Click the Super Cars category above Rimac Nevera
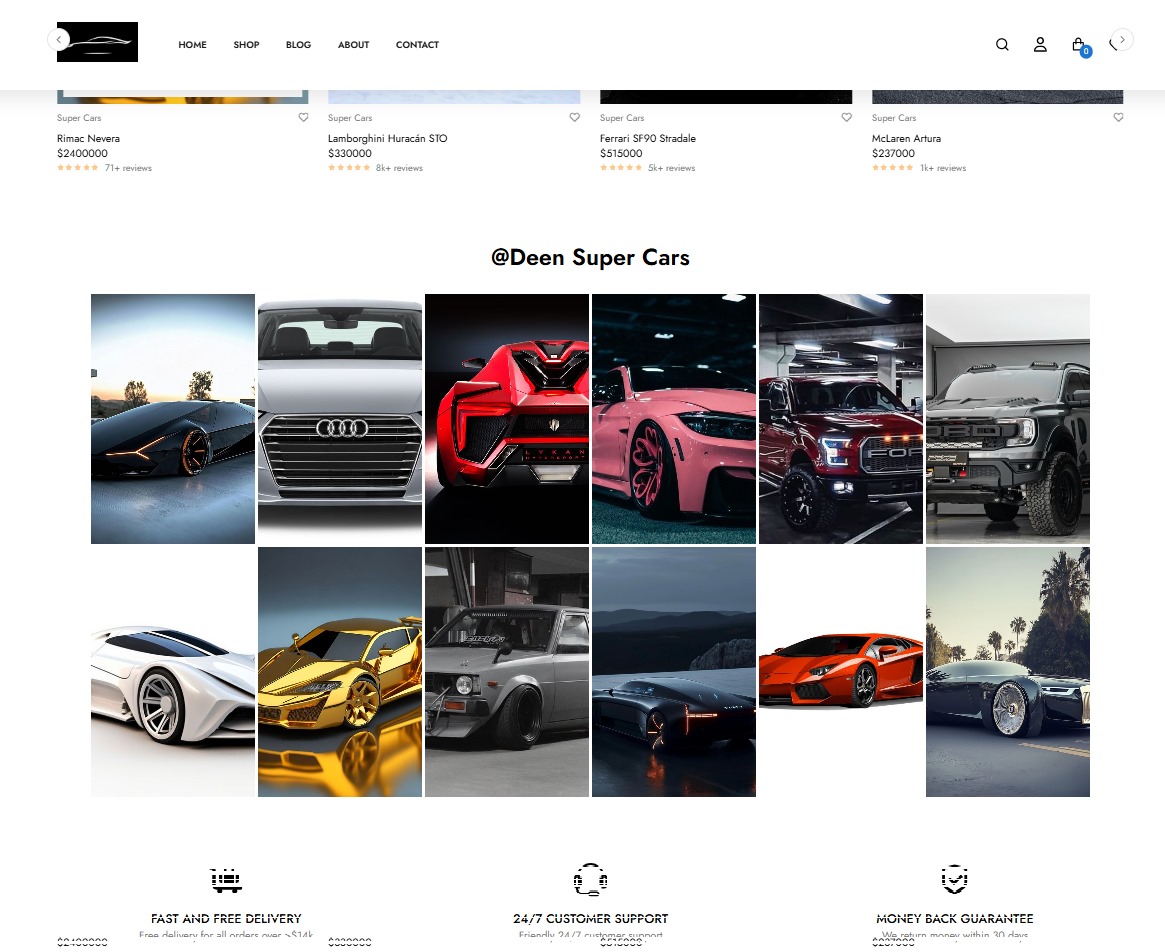This screenshot has height=952, width=1165. tap(79, 117)
